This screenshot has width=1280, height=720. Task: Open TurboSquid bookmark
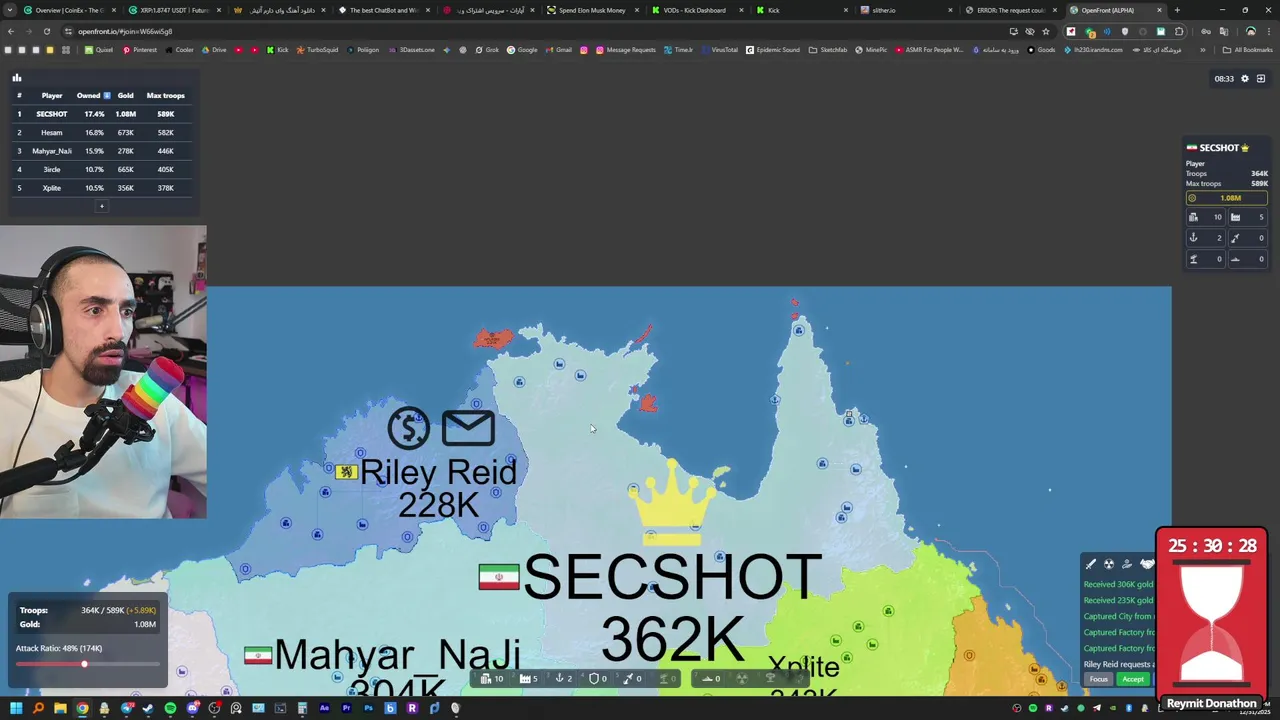click(317, 50)
